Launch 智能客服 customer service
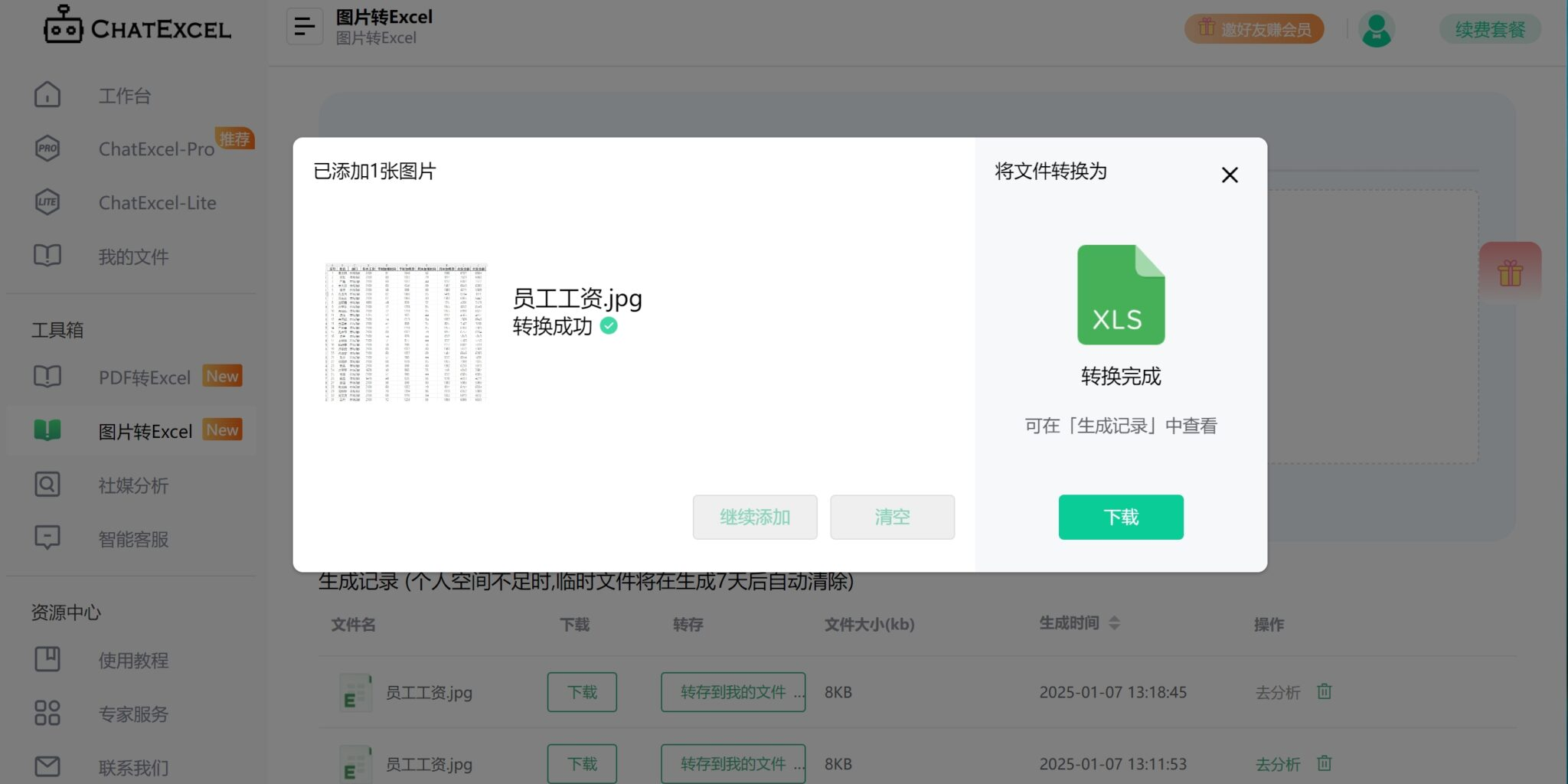The image size is (1568, 784). coord(134,539)
